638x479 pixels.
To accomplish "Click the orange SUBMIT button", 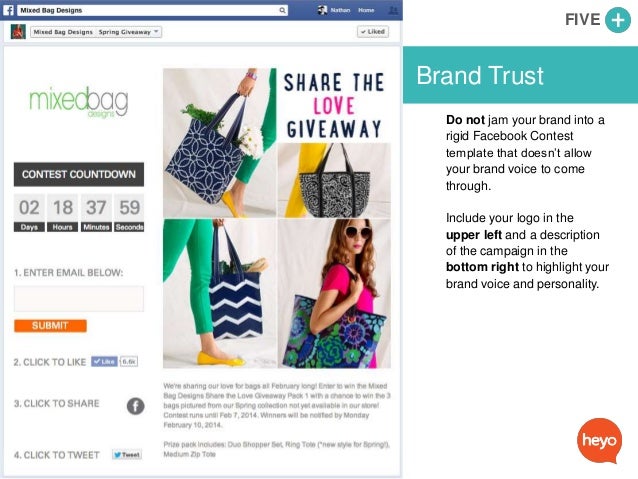I will (50, 326).
